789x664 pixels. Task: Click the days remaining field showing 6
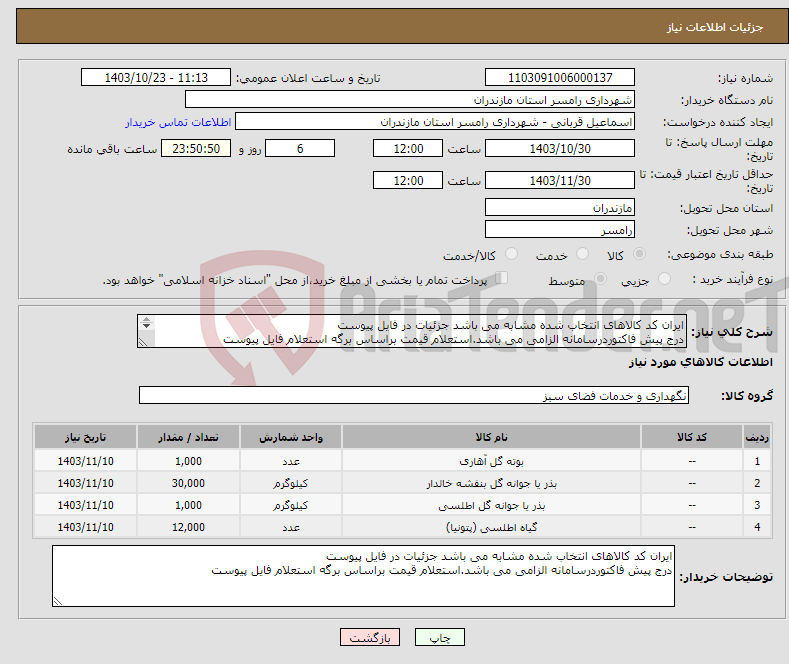(300, 148)
